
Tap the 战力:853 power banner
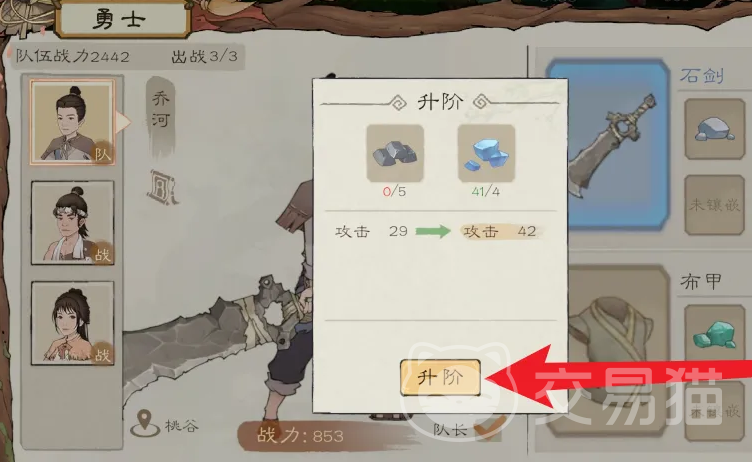[x=300, y=435]
